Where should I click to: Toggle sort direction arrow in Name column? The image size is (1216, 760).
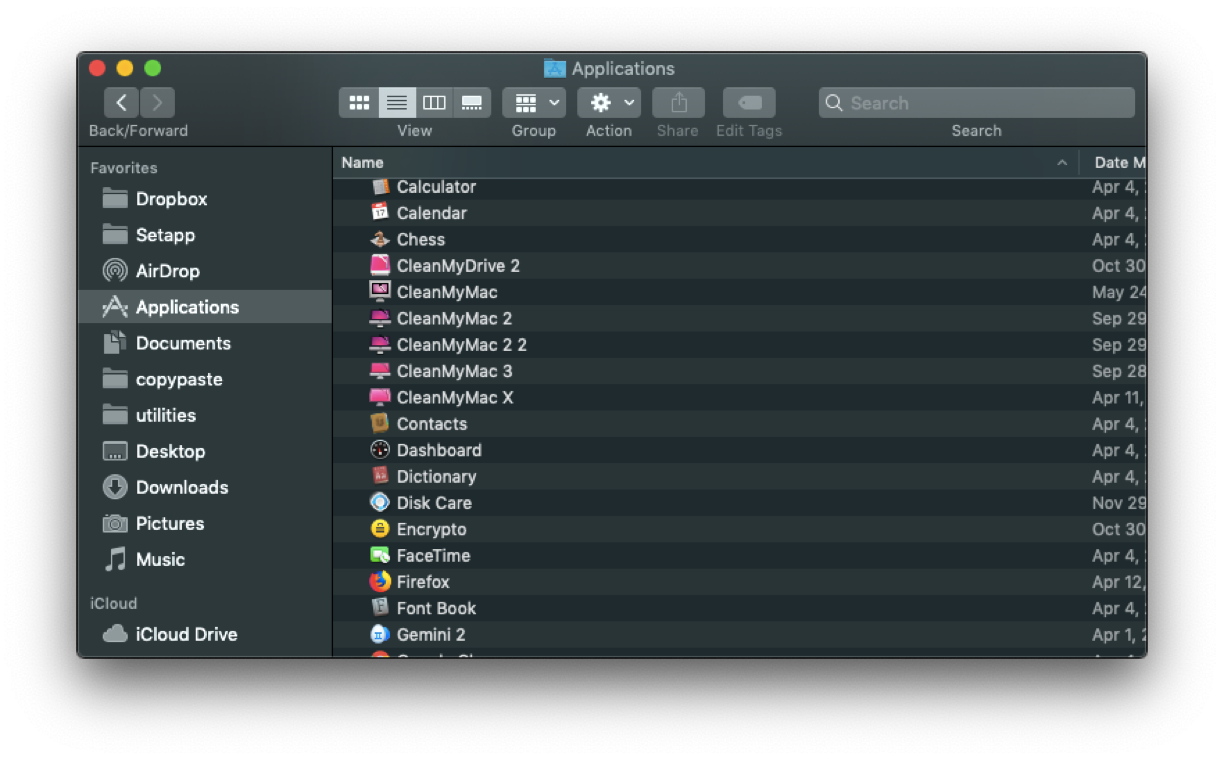[x=1061, y=163]
